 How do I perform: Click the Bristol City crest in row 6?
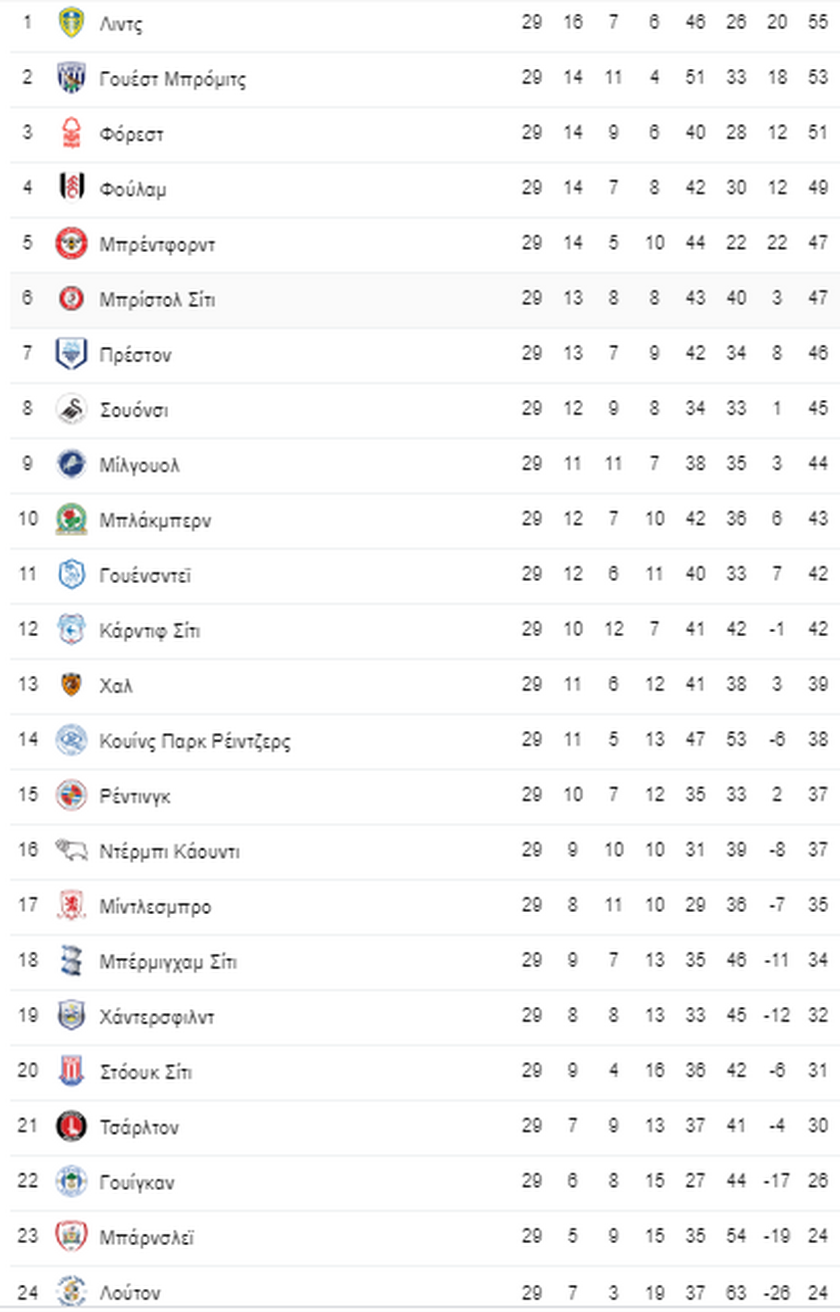pyautogui.click(x=71, y=298)
